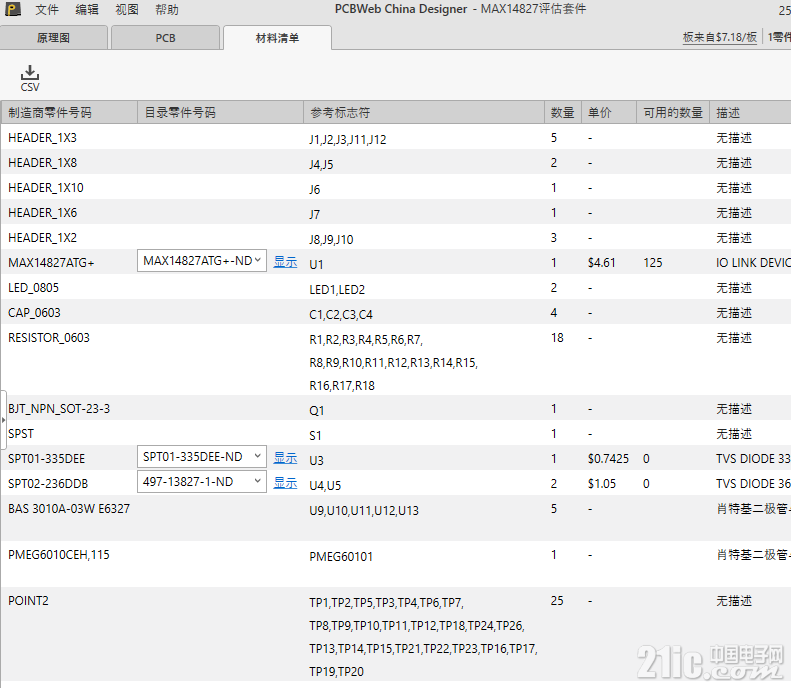Click the IO LINK DEVIC description cell
This screenshot has height=688, width=791.
coord(753,263)
